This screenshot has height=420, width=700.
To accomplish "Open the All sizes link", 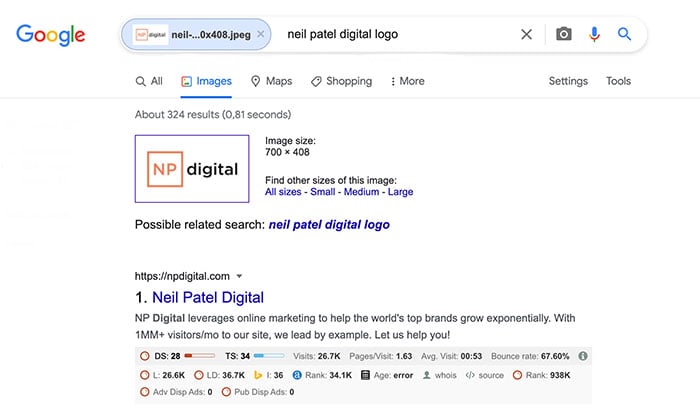I will 283,192.
